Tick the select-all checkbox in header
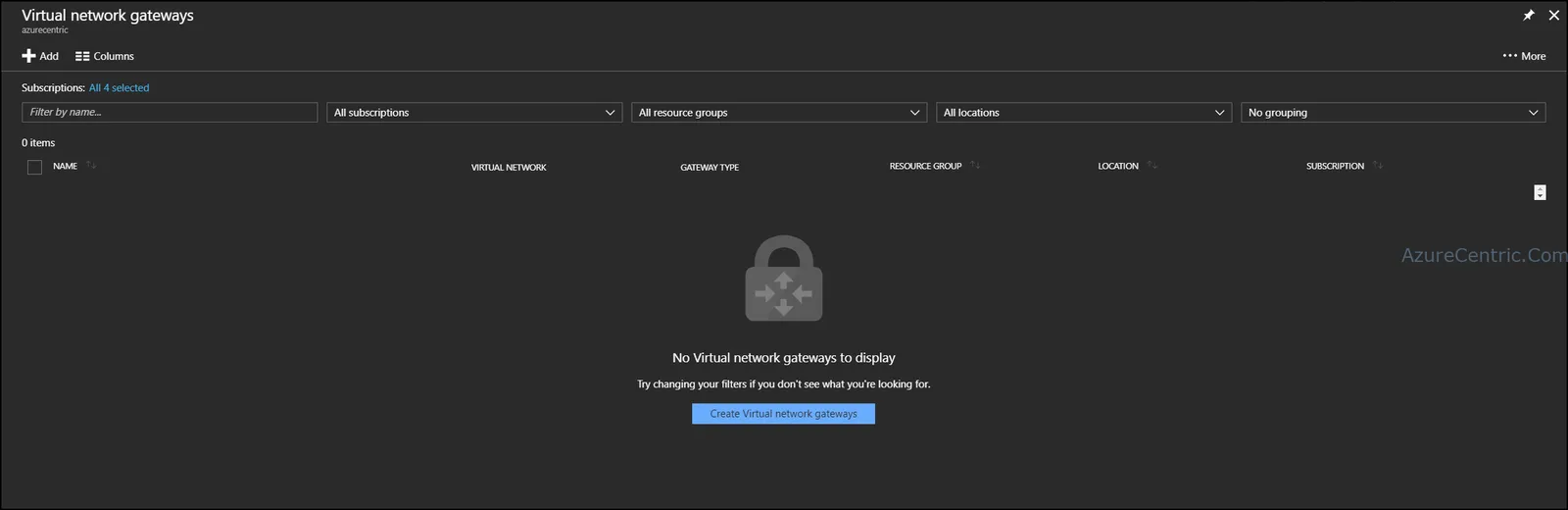This screenshot has width=1568, height=510. point(34,168)
